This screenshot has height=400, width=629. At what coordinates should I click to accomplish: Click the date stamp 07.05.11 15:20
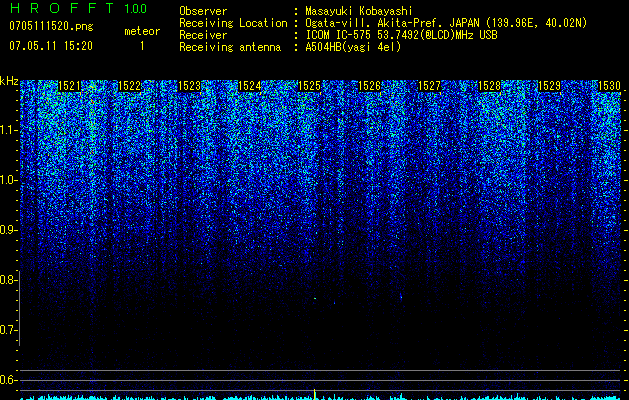[51, 46]
